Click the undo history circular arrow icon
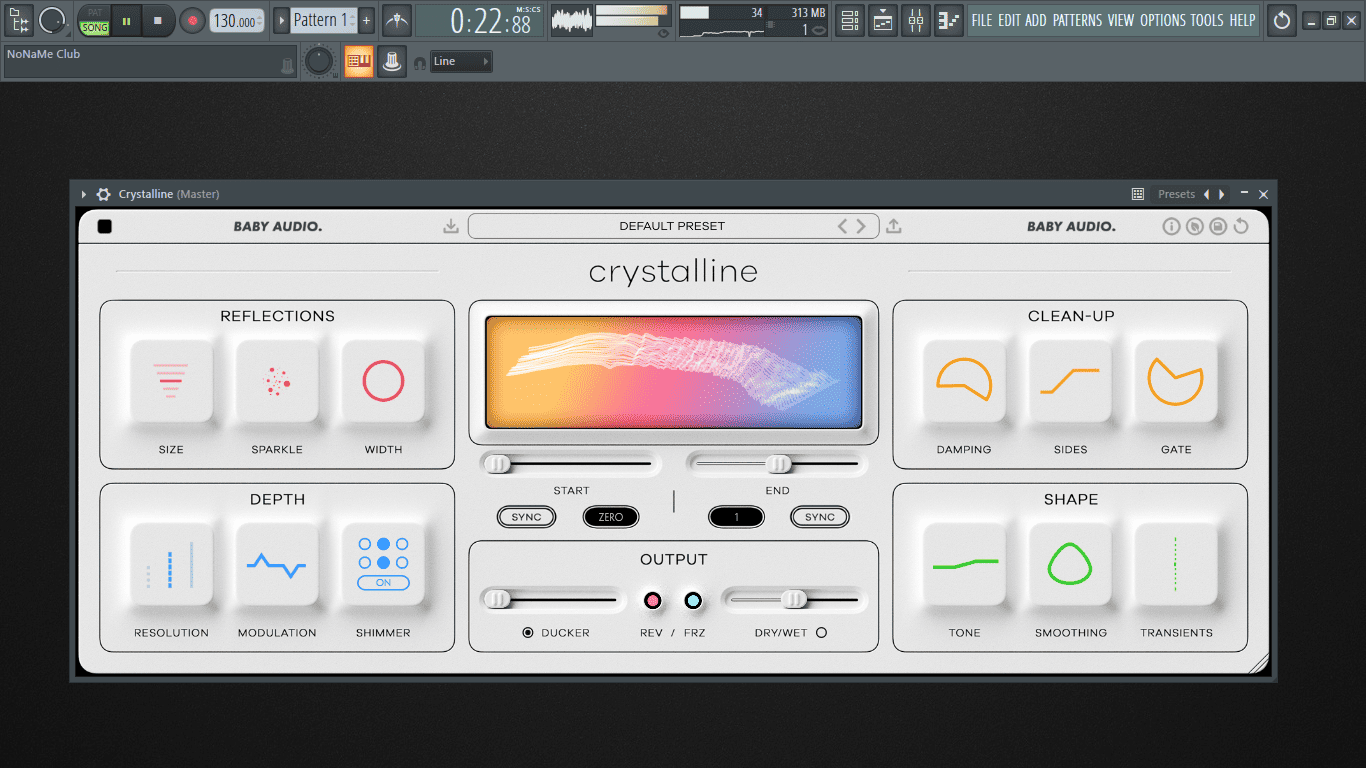Viewport: 1366px width, 768px height. 1282,20
